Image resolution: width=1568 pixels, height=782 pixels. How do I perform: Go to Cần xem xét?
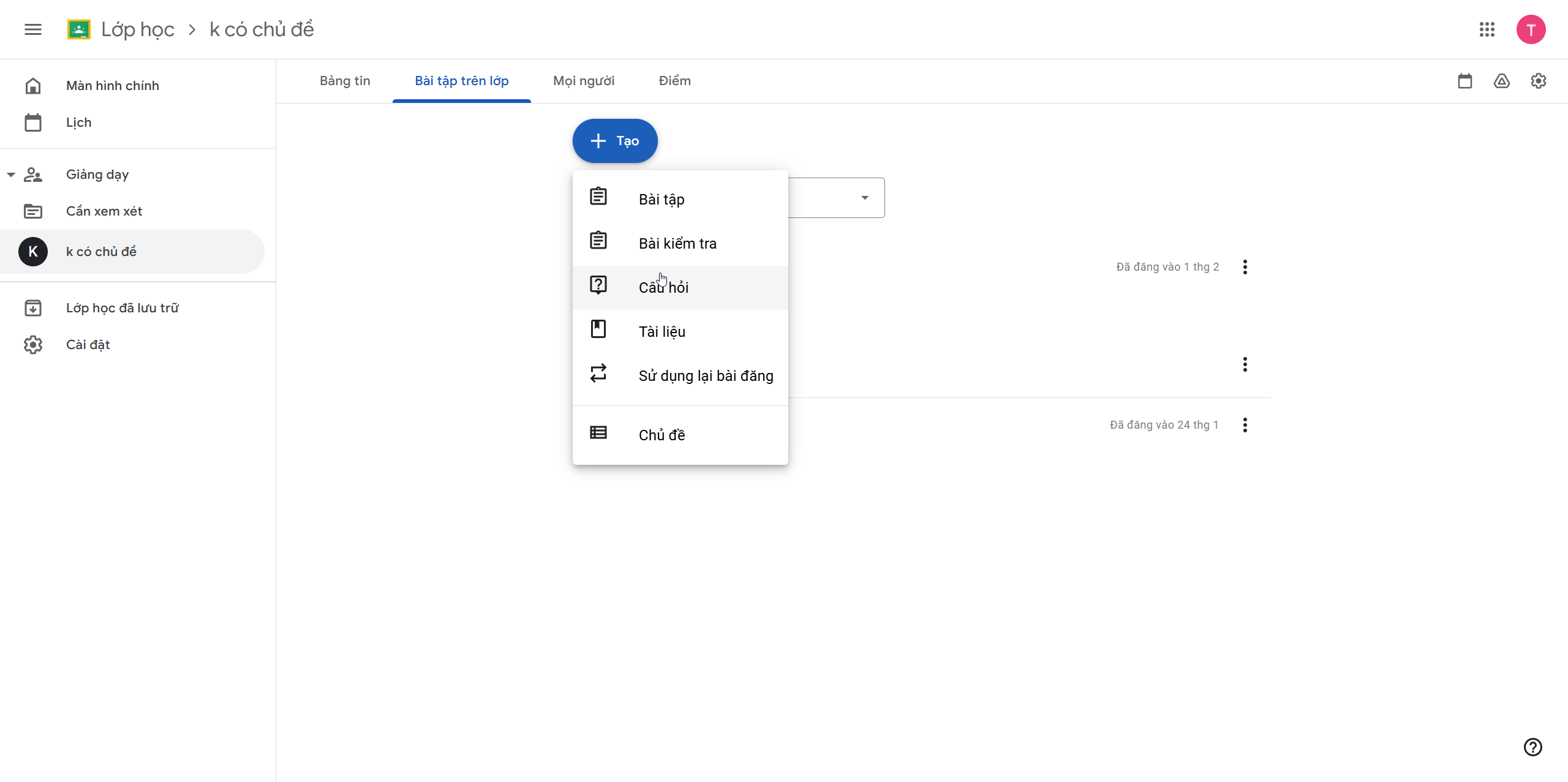point(104,211)
